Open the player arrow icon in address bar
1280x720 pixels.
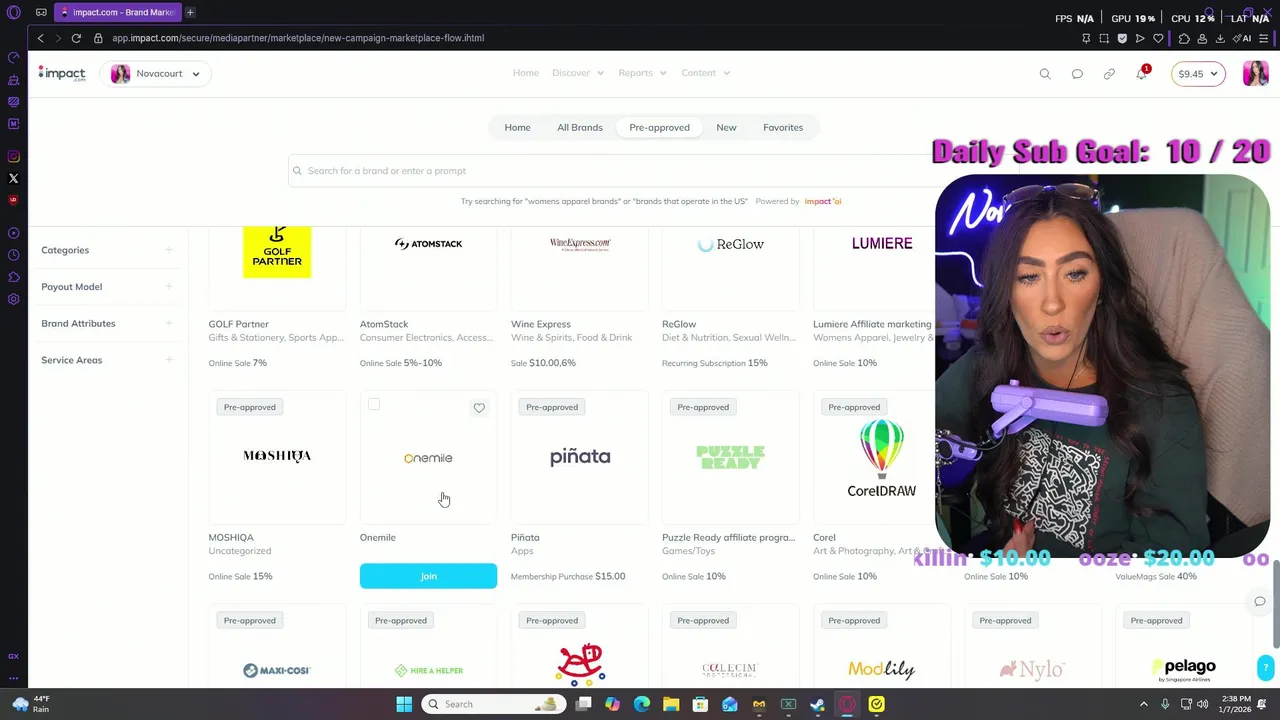1140,38
